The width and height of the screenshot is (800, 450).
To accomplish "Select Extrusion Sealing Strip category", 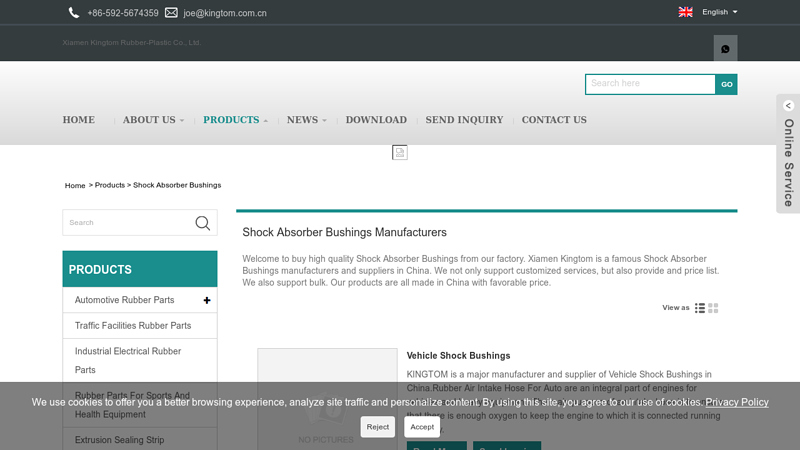I will (x=119, y=440).
